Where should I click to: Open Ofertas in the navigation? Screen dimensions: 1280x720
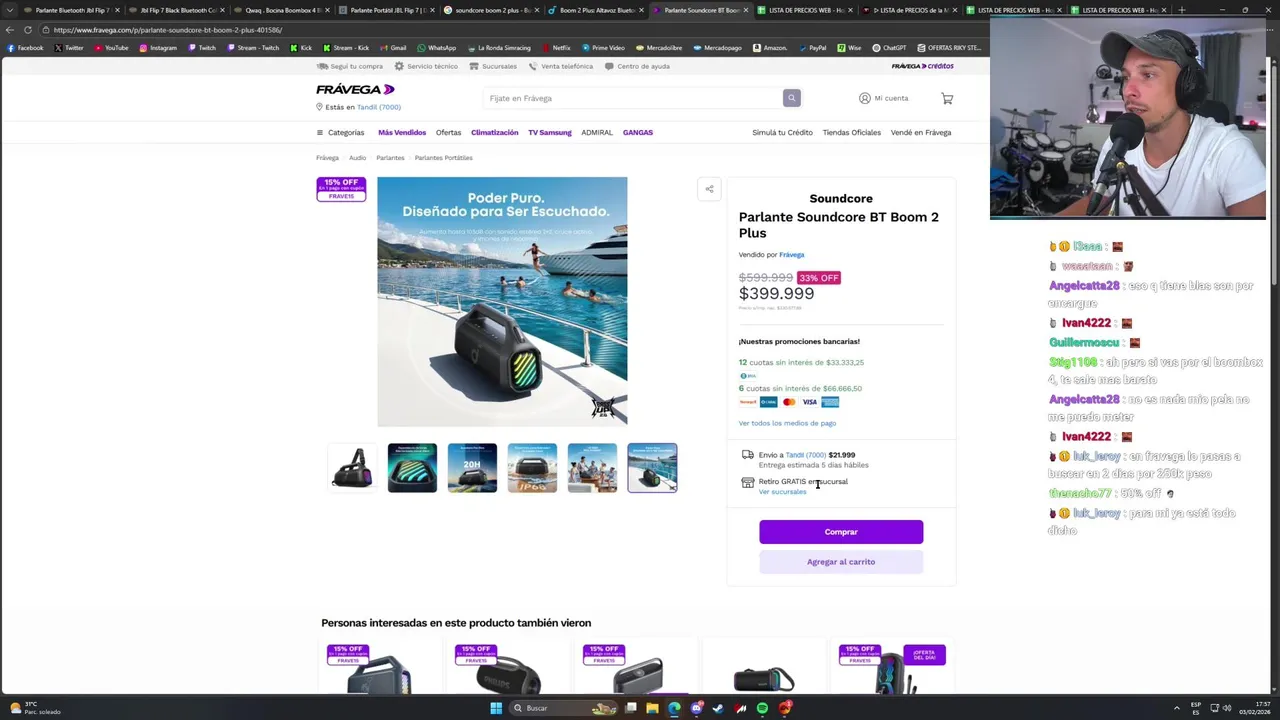point(448,132)
